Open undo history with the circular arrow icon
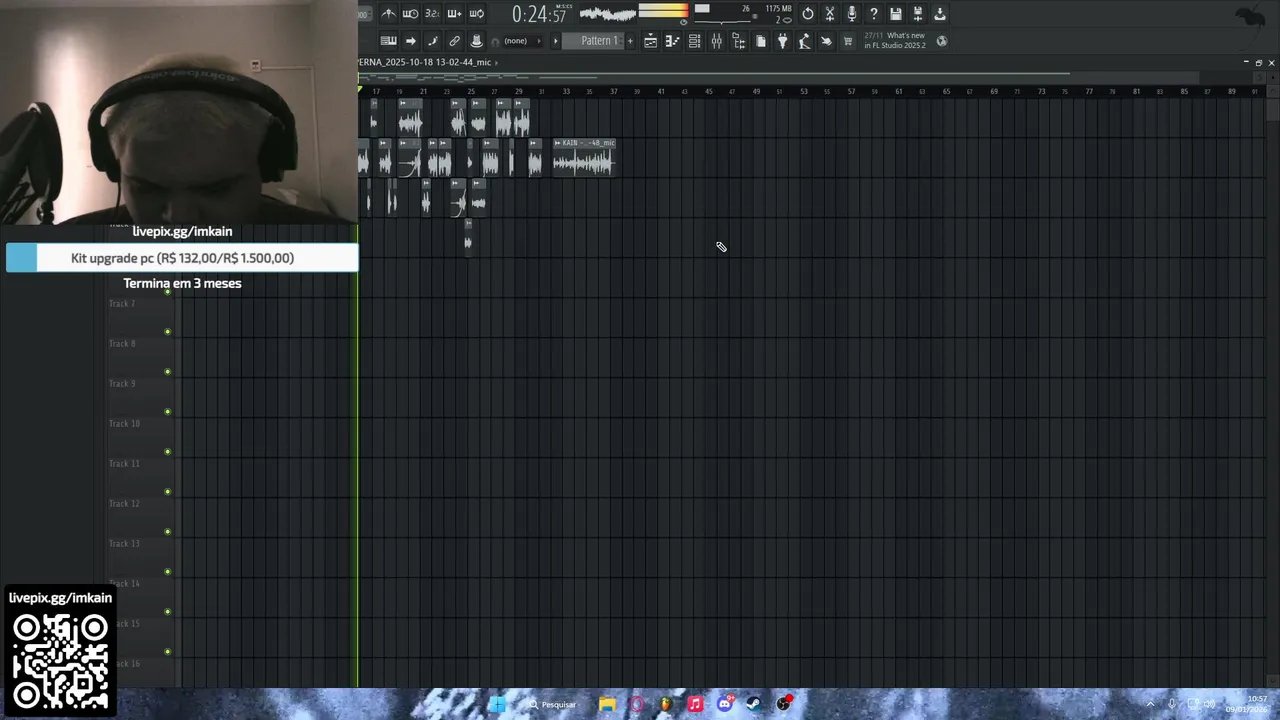 point(808,14)
